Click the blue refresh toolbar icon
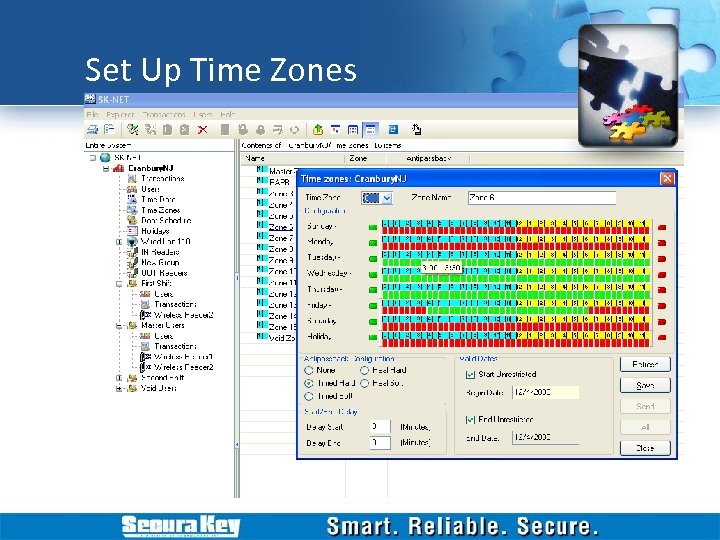This screenshot has height=540, width=720. click(393, 130)
